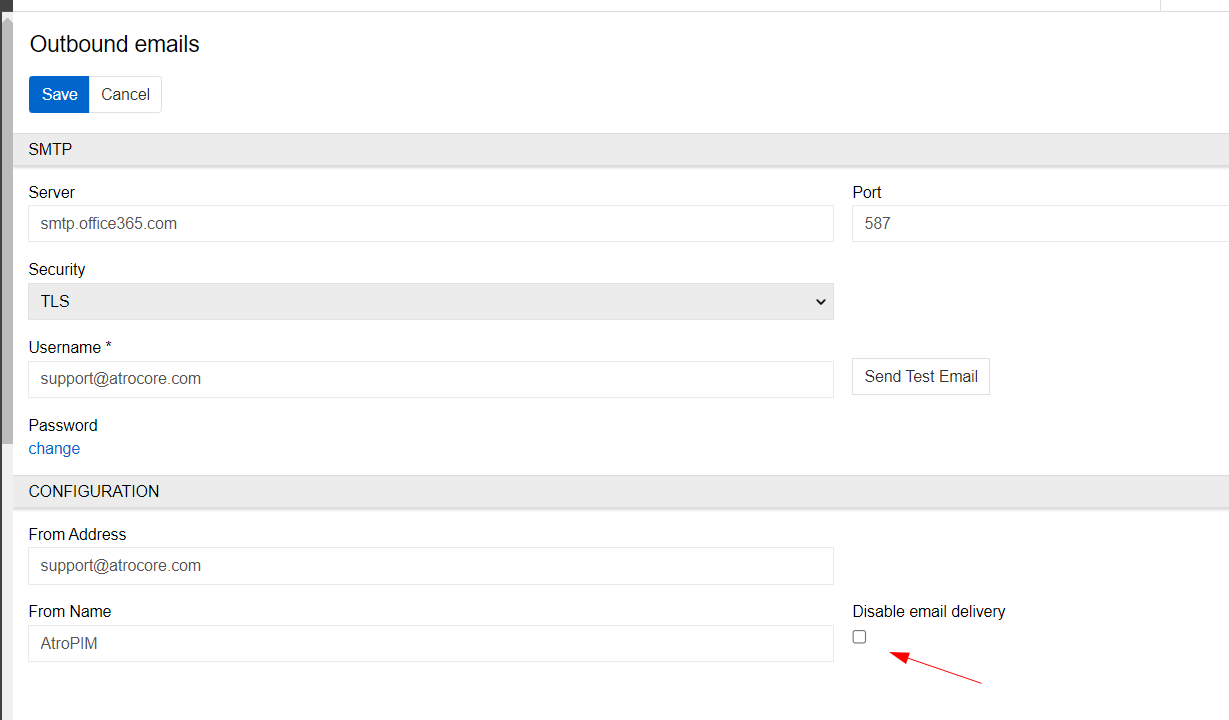Click the Username field label
Screen dimensions: 1229x720
pyautogui.click(x=70, y=348)
